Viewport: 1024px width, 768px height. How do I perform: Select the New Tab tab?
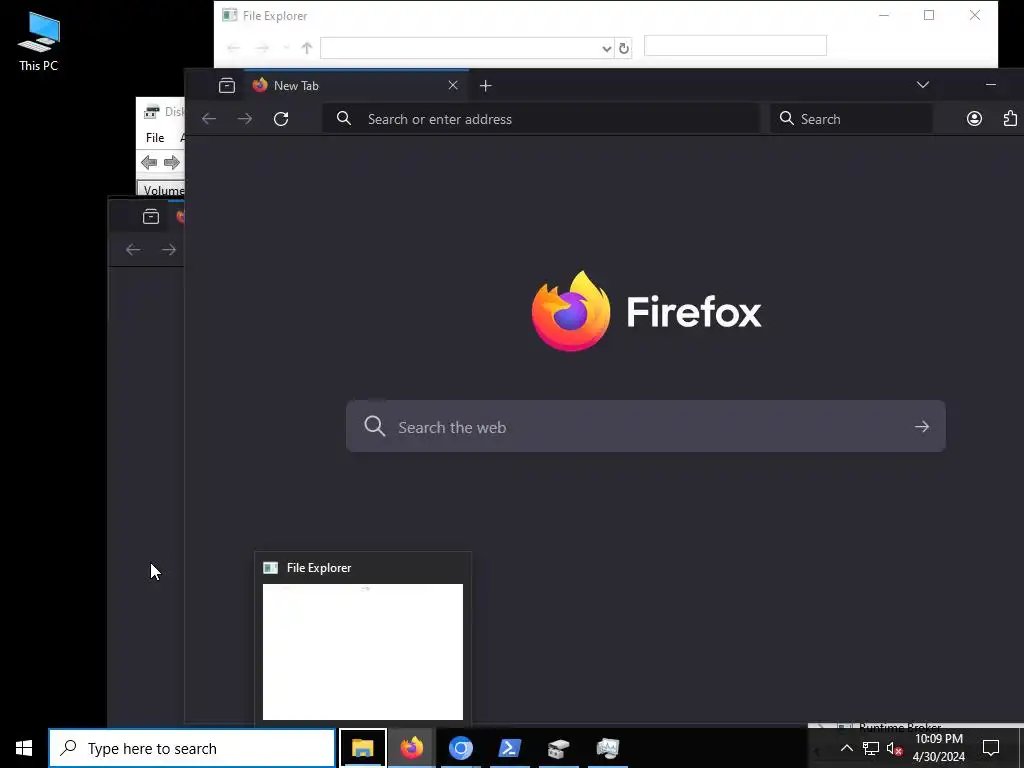click(x=356, y=86)
